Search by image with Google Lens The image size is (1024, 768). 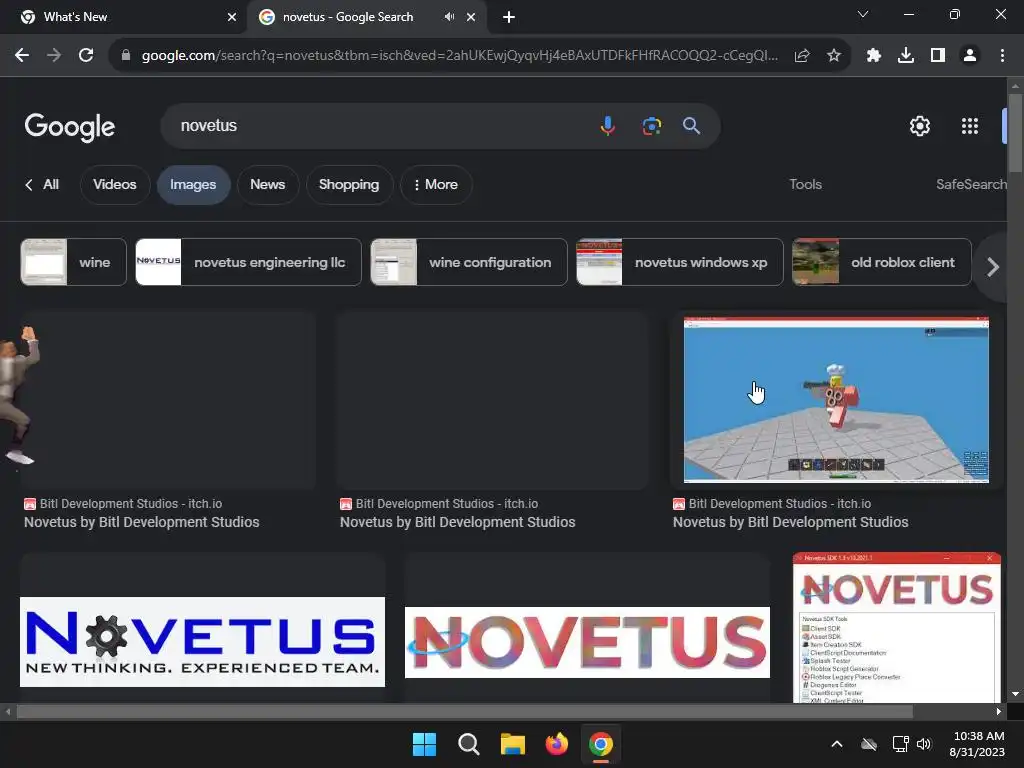pyautogui.click(x=651, y=125)
